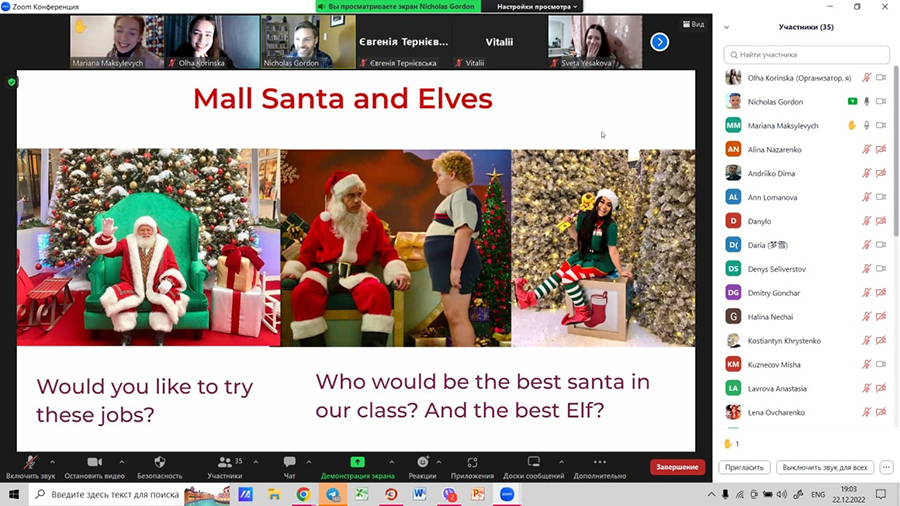Screen dimensions: 900x506
Task: Toggle Nicholas Gordon microphone icon in list
Action: 867,102
